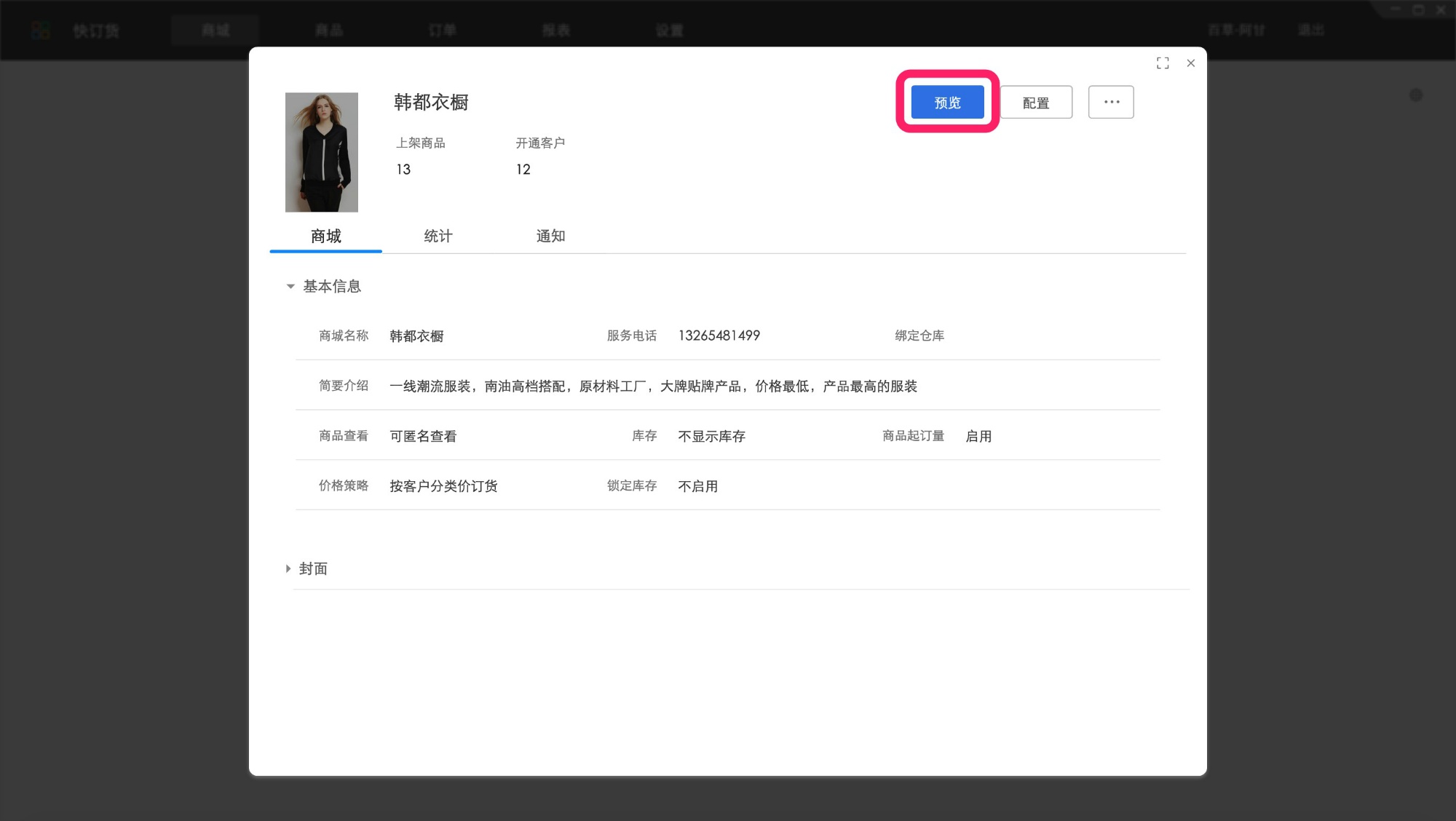Click the 按客户分类价订货 price strategy value
Screen dimensions: 1456x821
(x=443, y=486)
